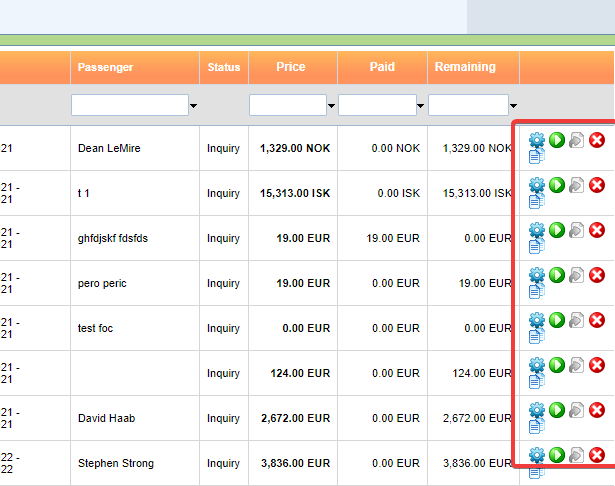This screenshot has width=615, height=486.
Task: Delete David Haab booking with red X
Action: pyautogui.click(x=597, y=410)
